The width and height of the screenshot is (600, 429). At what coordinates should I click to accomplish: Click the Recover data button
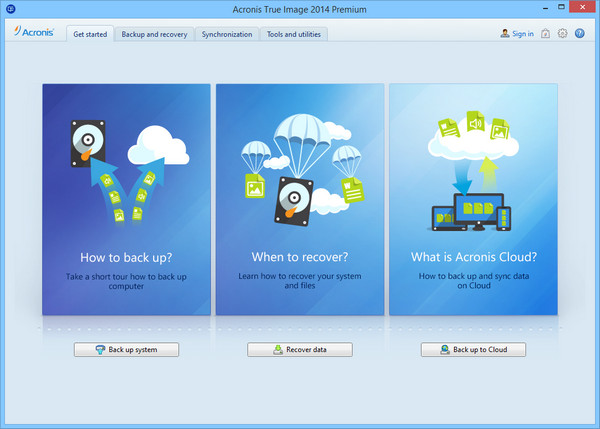(300, 349)
